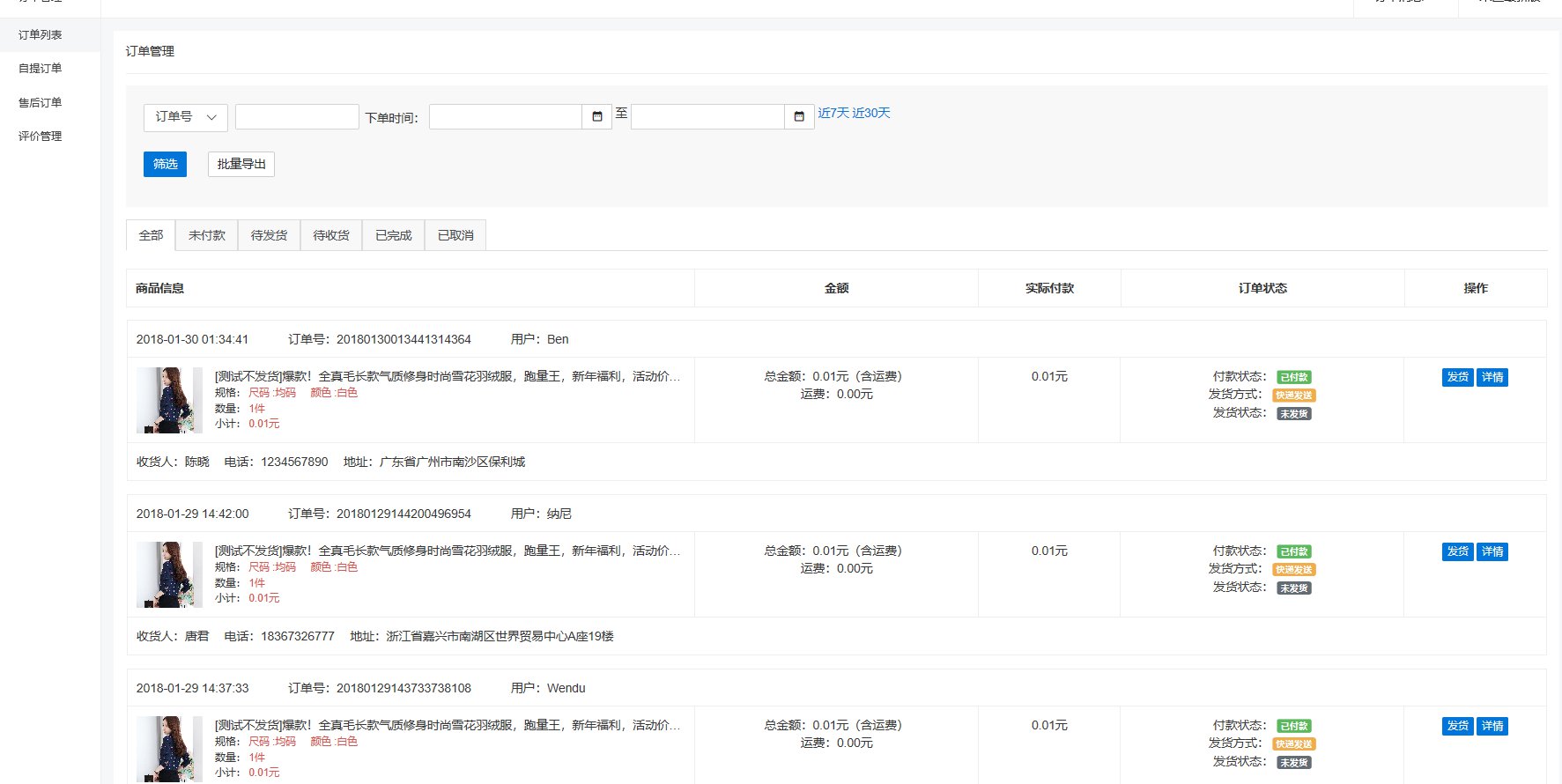
Task: View 详情 for 纳尼's order
Action: click(x=1492, y=551)
